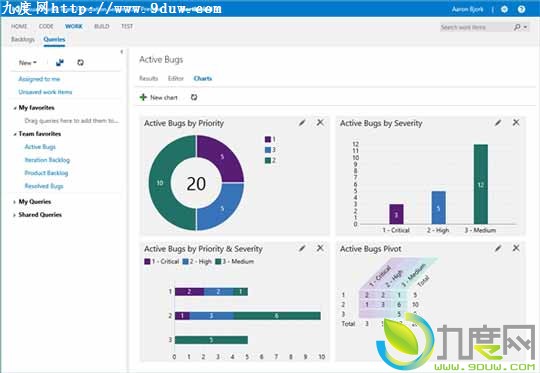Click New chart button
The width and height of the screenshot is (540, 373).
[x=158, y=97]
